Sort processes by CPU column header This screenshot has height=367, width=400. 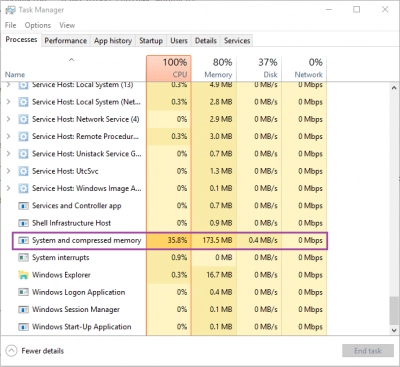coord(169,68)
